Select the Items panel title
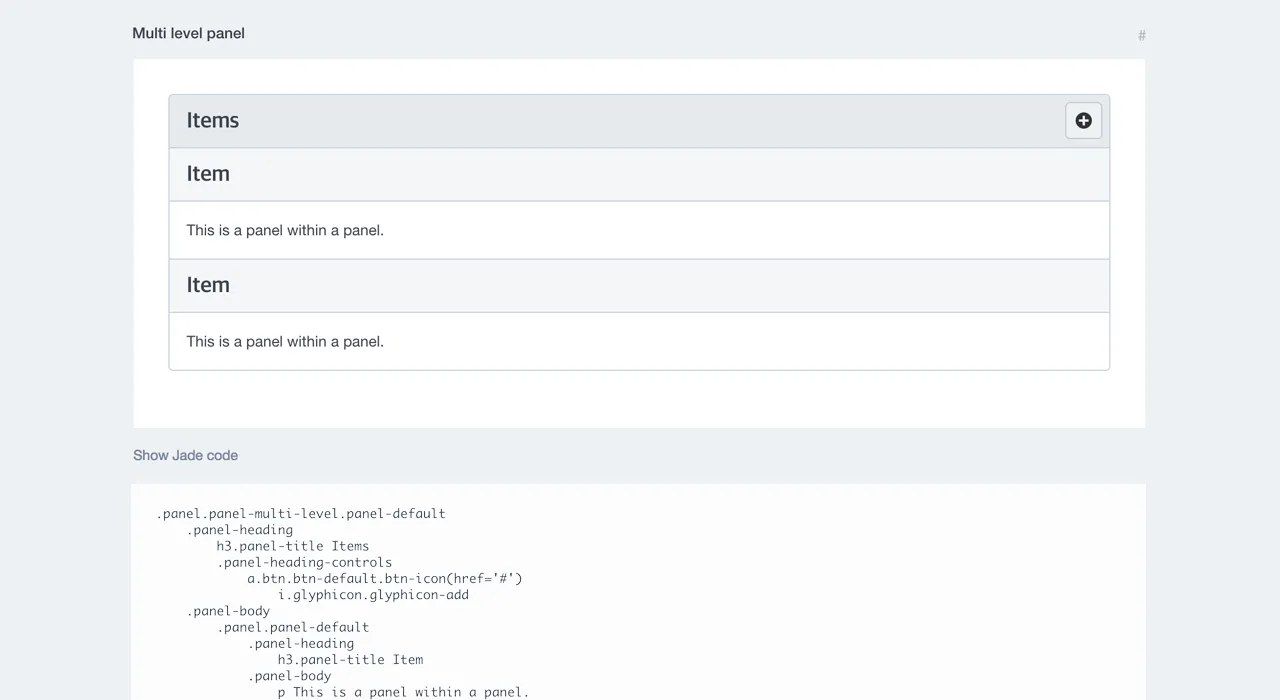The height and width of the screenshot is (700, 1280). (213, 120)
